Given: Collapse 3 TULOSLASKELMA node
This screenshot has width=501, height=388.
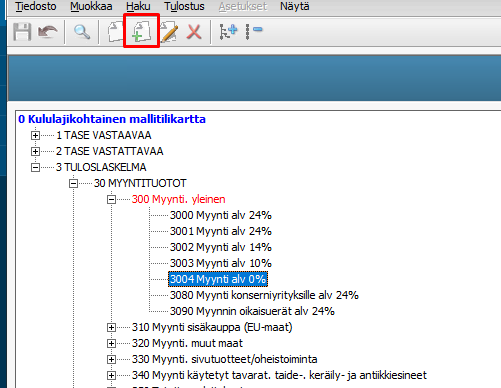Looking at the screenshot, I should (35, 167).
